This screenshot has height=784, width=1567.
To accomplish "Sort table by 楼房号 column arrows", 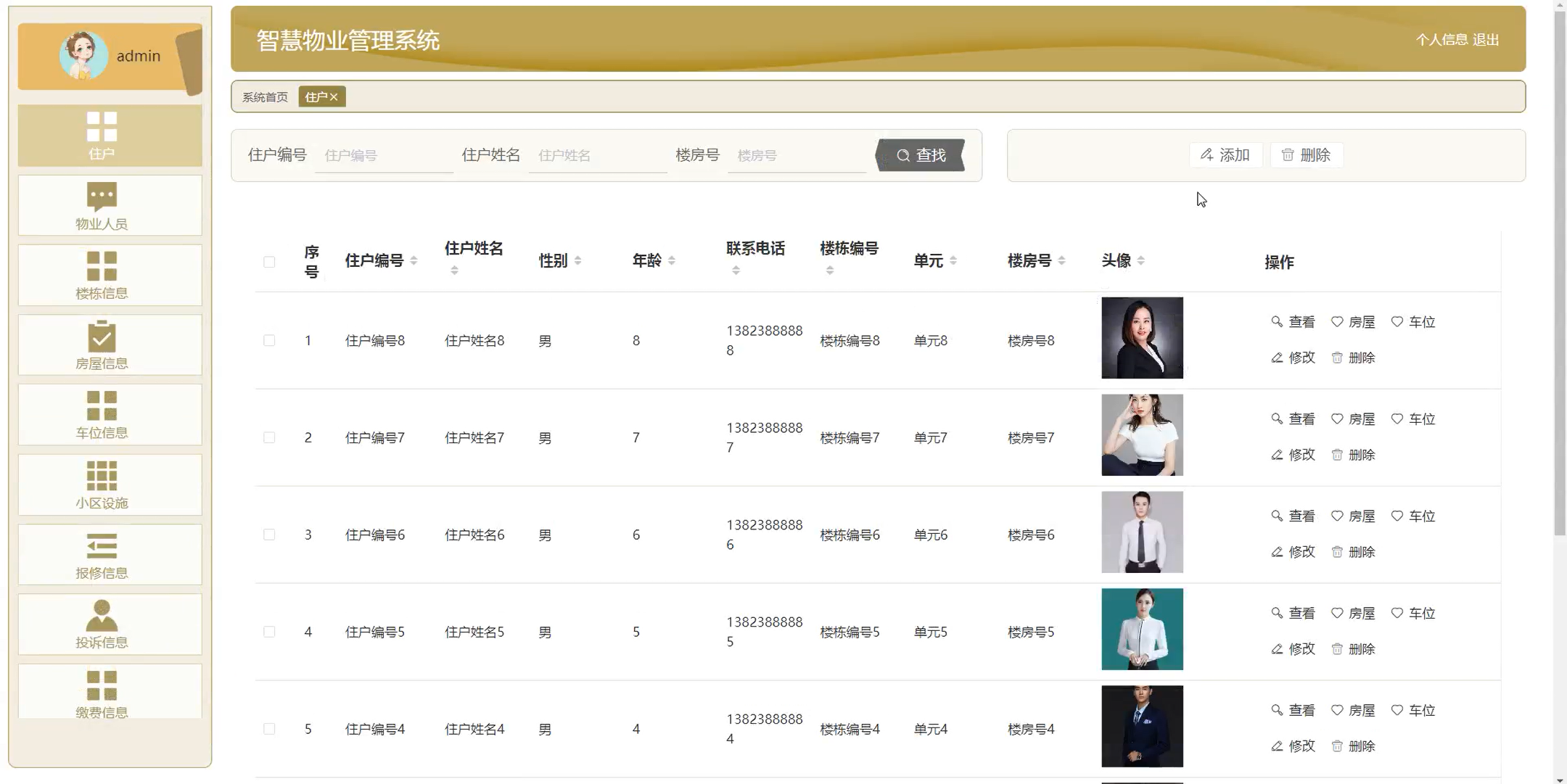I will pos(1061,260).
